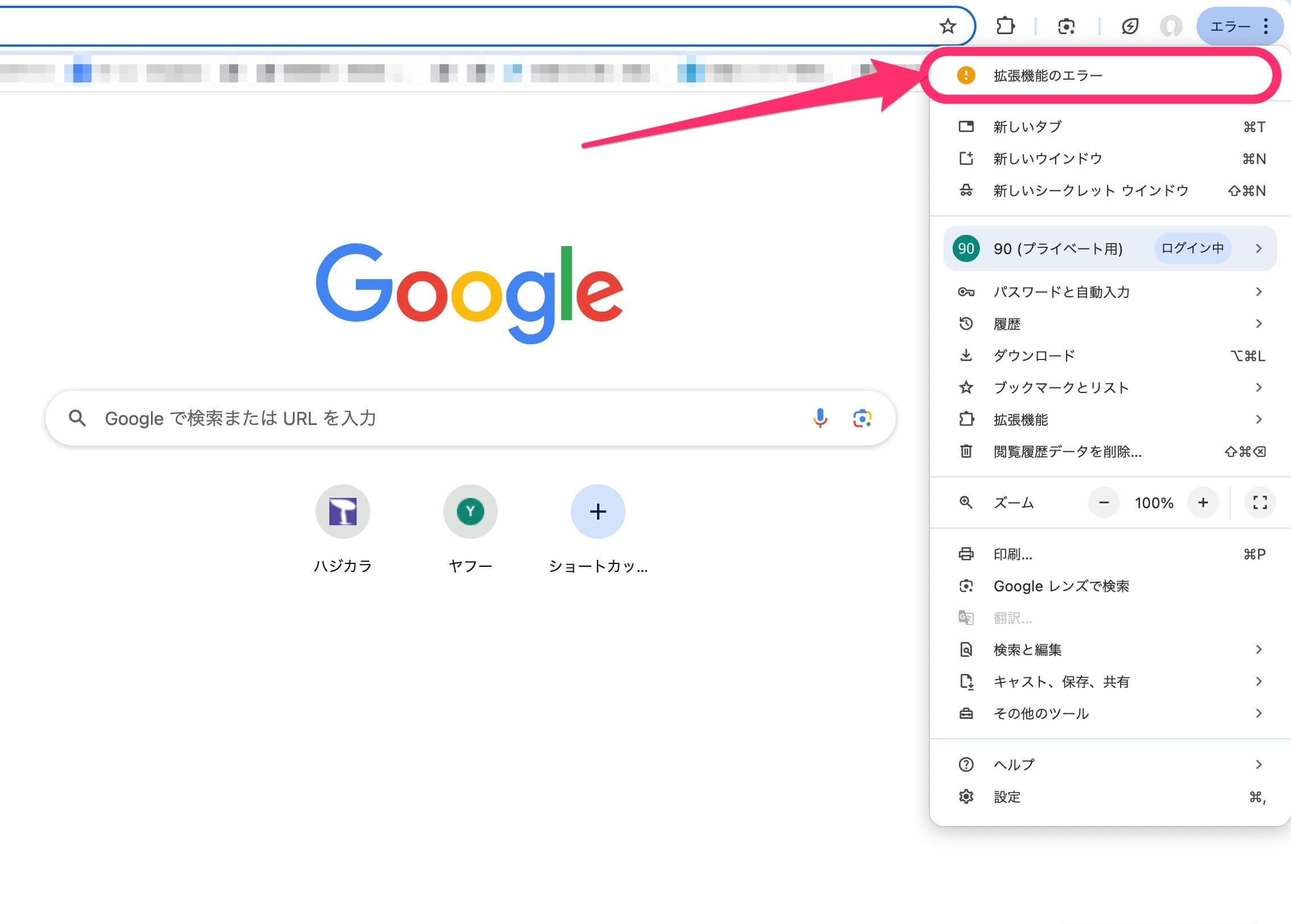Click the Google Lens toolbar icon
The image size is (1291, 924).
[1066, 26]
